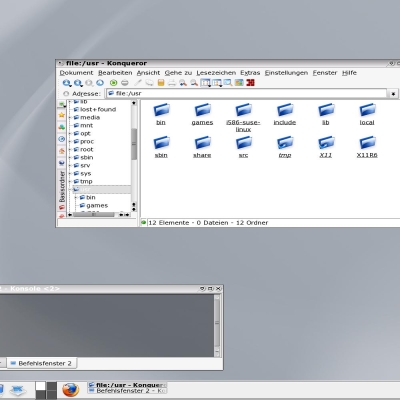
Task: Open the icon view mode dropdown in toolbar
Action: (206, 83)
